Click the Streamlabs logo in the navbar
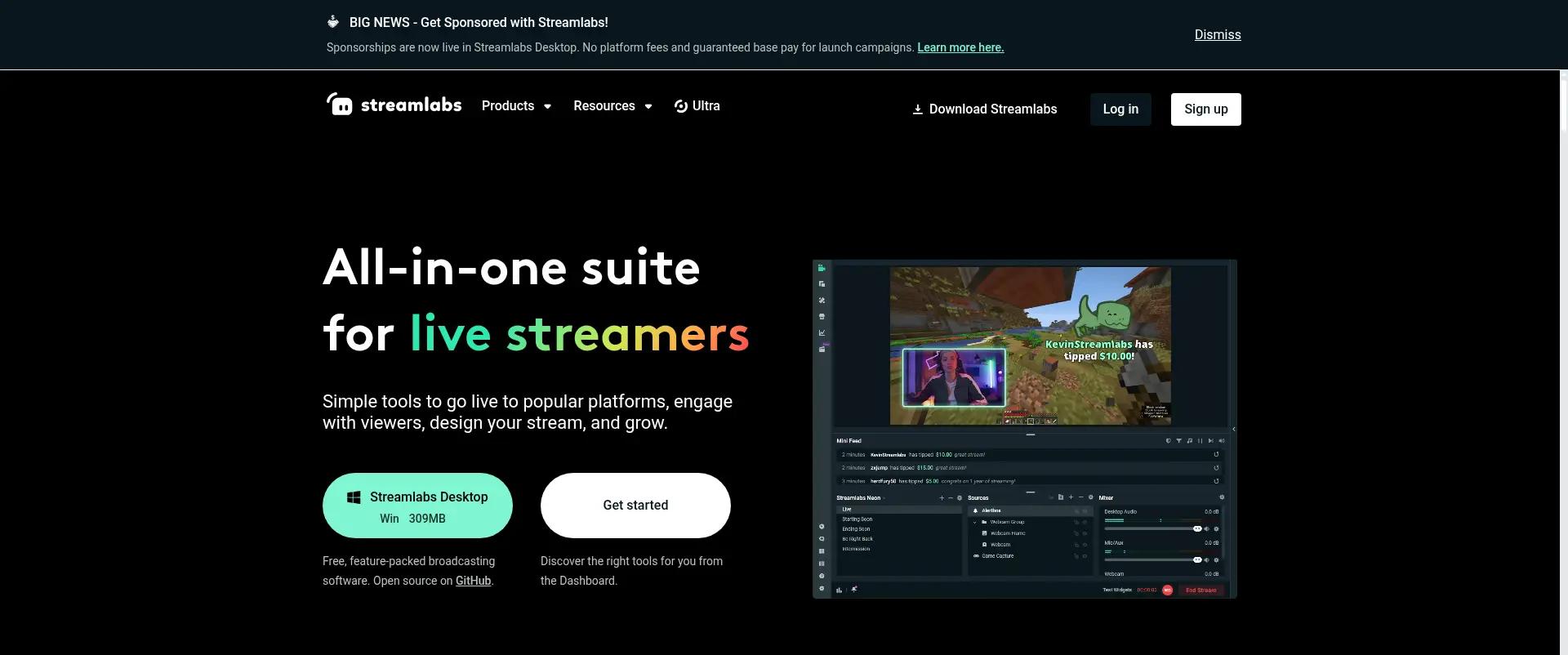The image size is (1568, 655). point(394,105)
